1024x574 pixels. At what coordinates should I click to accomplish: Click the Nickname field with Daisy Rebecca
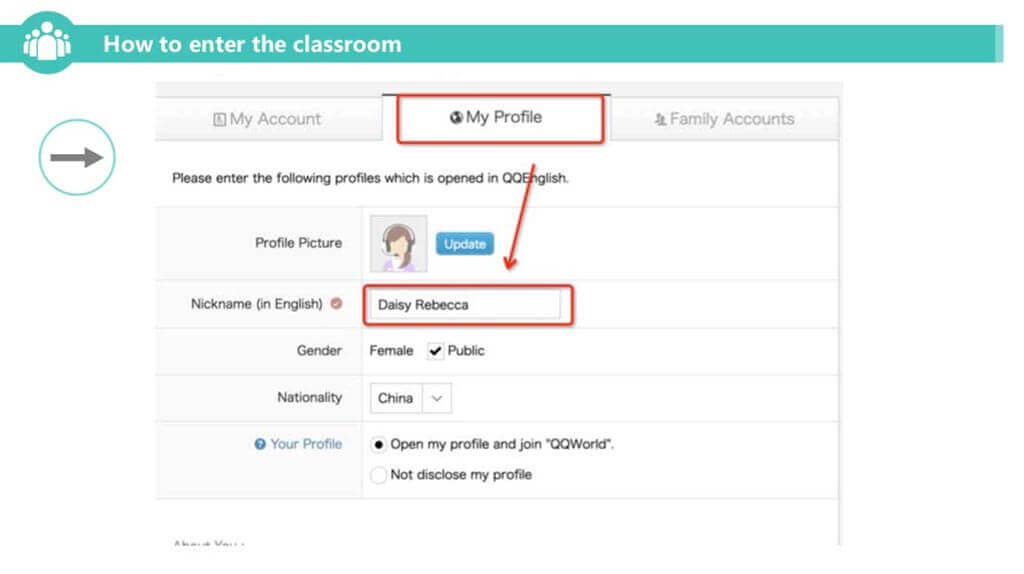click(468, 305)
